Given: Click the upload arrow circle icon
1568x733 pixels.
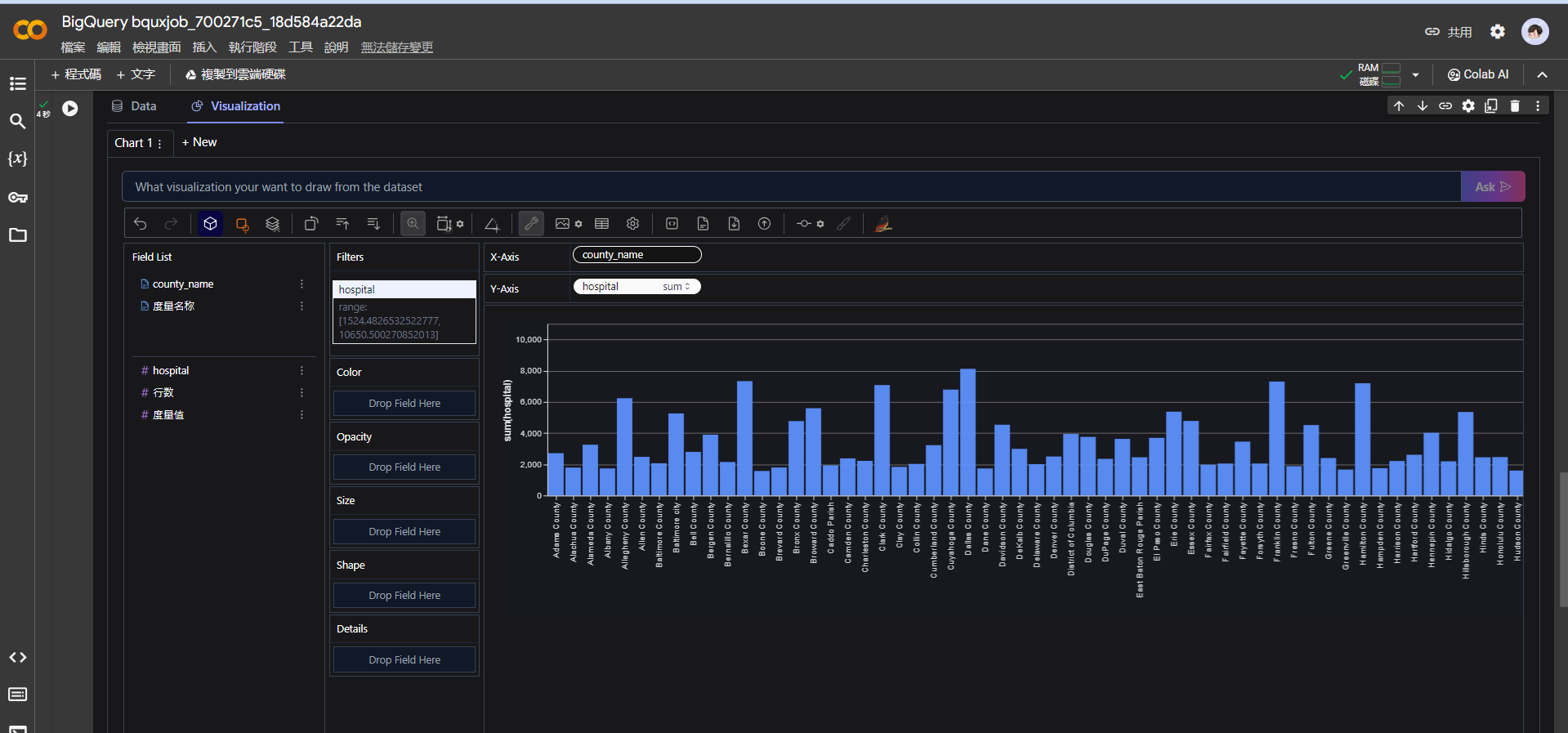Looking at the screenshot, I should pos(764,224).
